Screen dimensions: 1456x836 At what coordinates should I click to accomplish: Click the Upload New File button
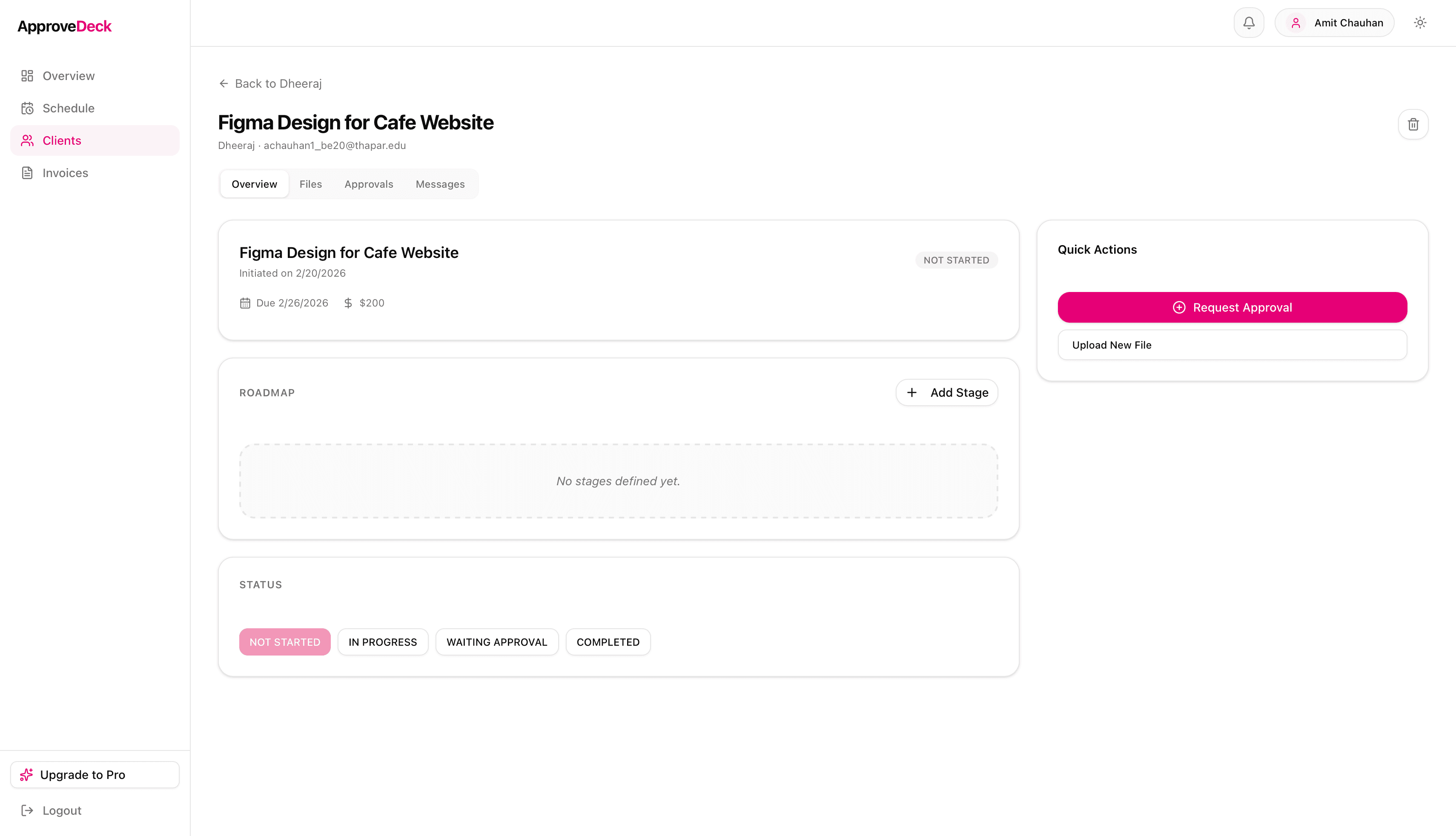[x=1232, y=345]
